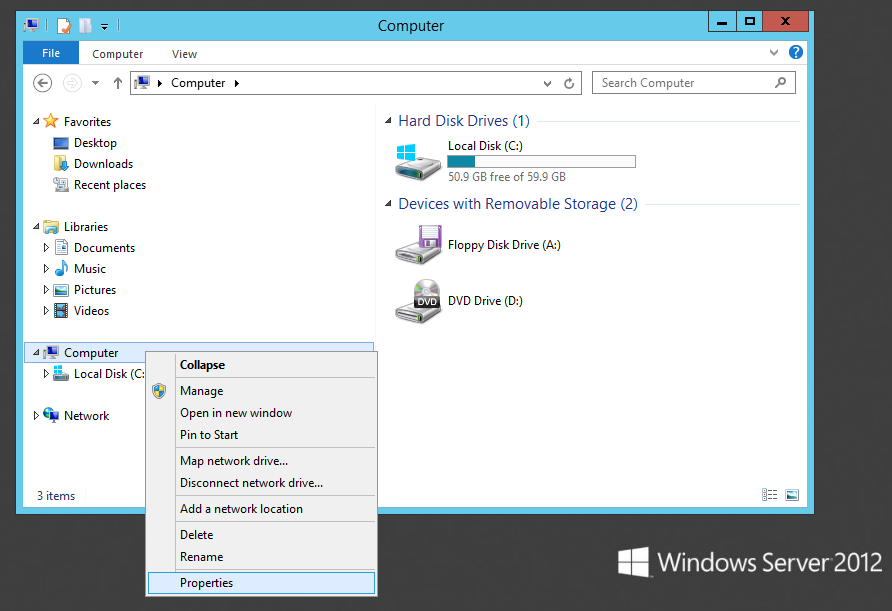Go up one level with Up arrow

coord(118,83)
